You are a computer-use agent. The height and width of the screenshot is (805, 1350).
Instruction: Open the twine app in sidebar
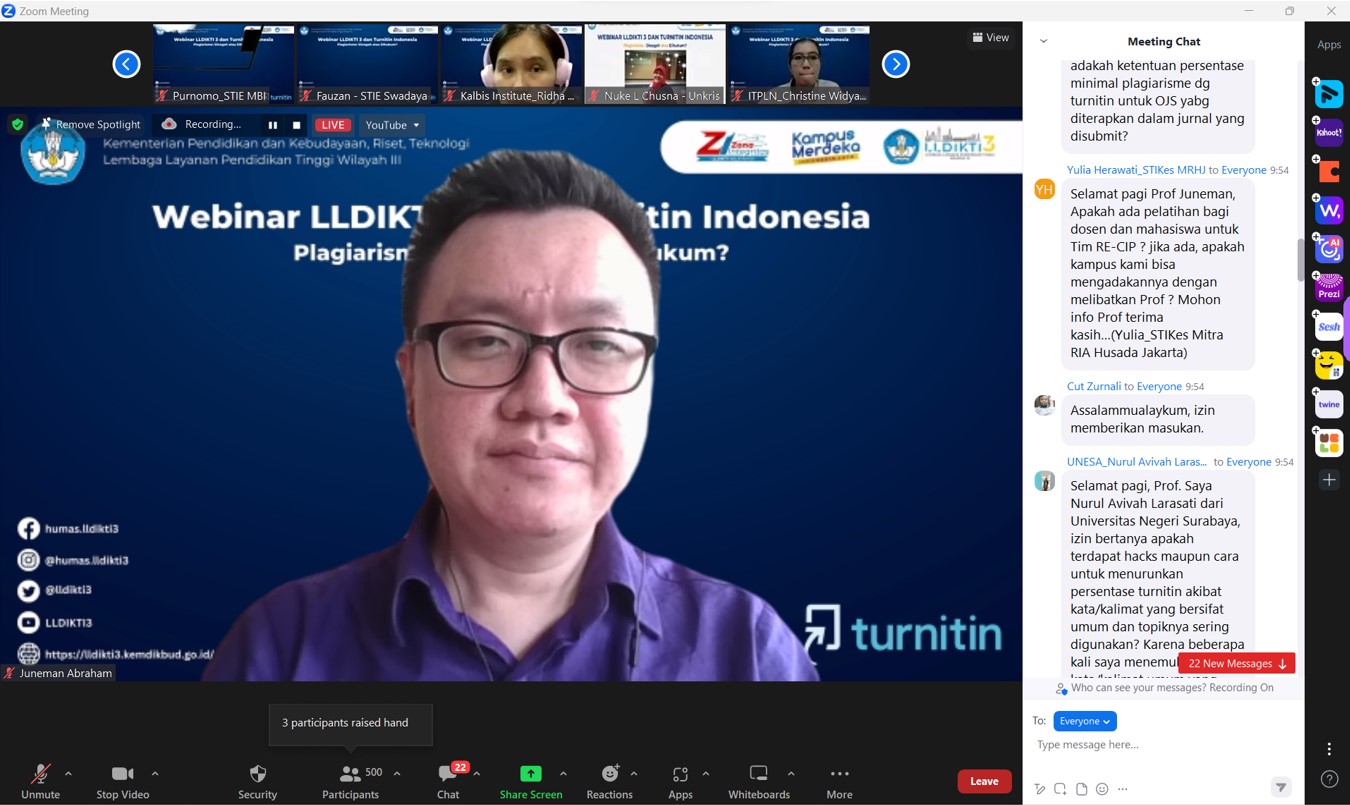pos(1329,405)
